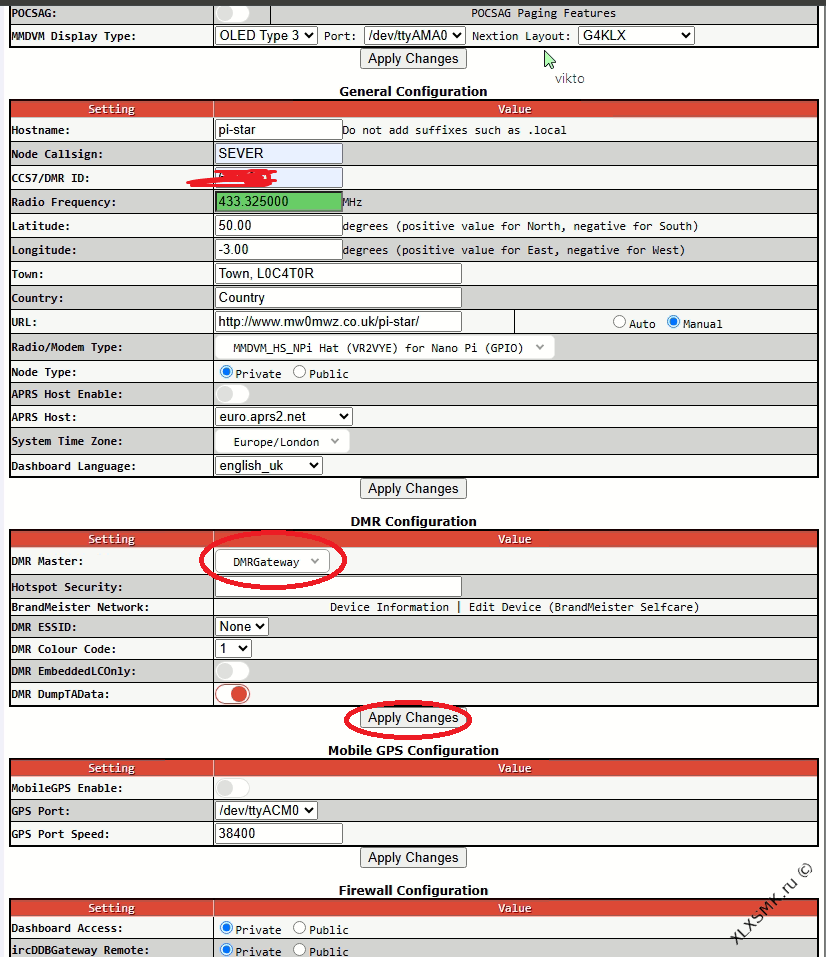The height and width of the screenshot is (957, 826).
Task: Edit the Hostname field
Action: (278, 129)
